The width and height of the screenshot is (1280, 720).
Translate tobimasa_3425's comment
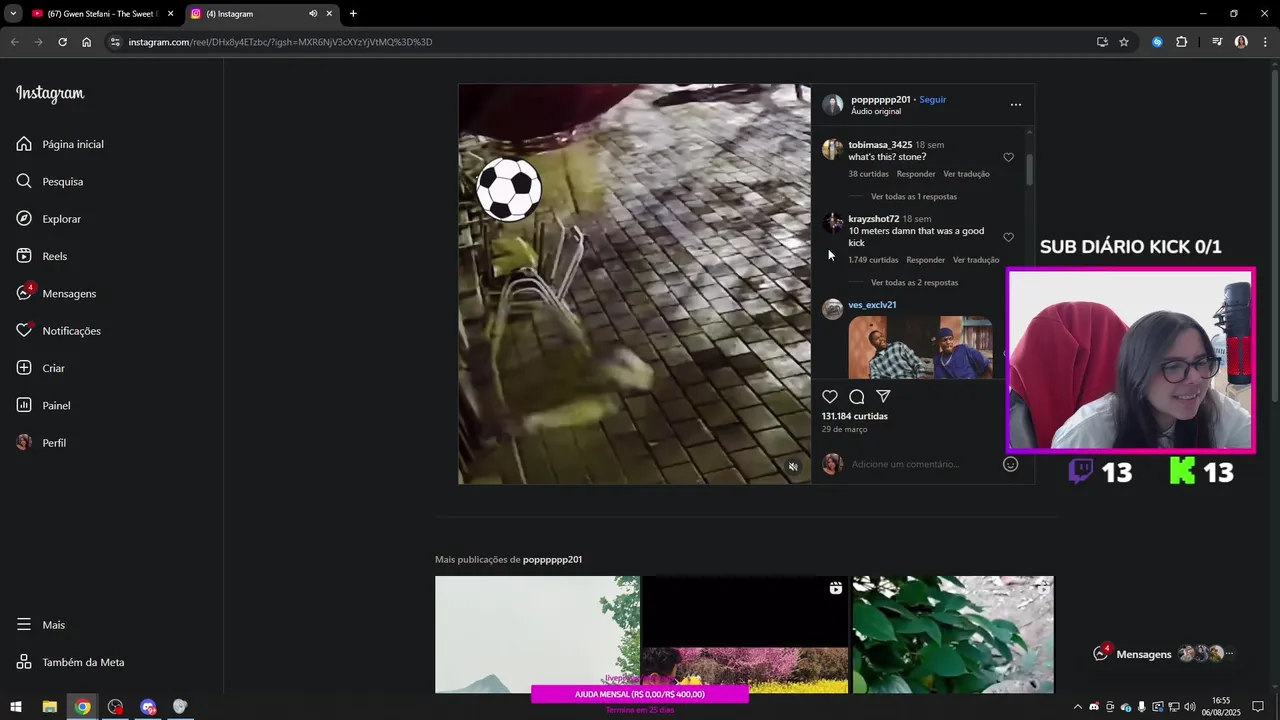click(966, 174)
